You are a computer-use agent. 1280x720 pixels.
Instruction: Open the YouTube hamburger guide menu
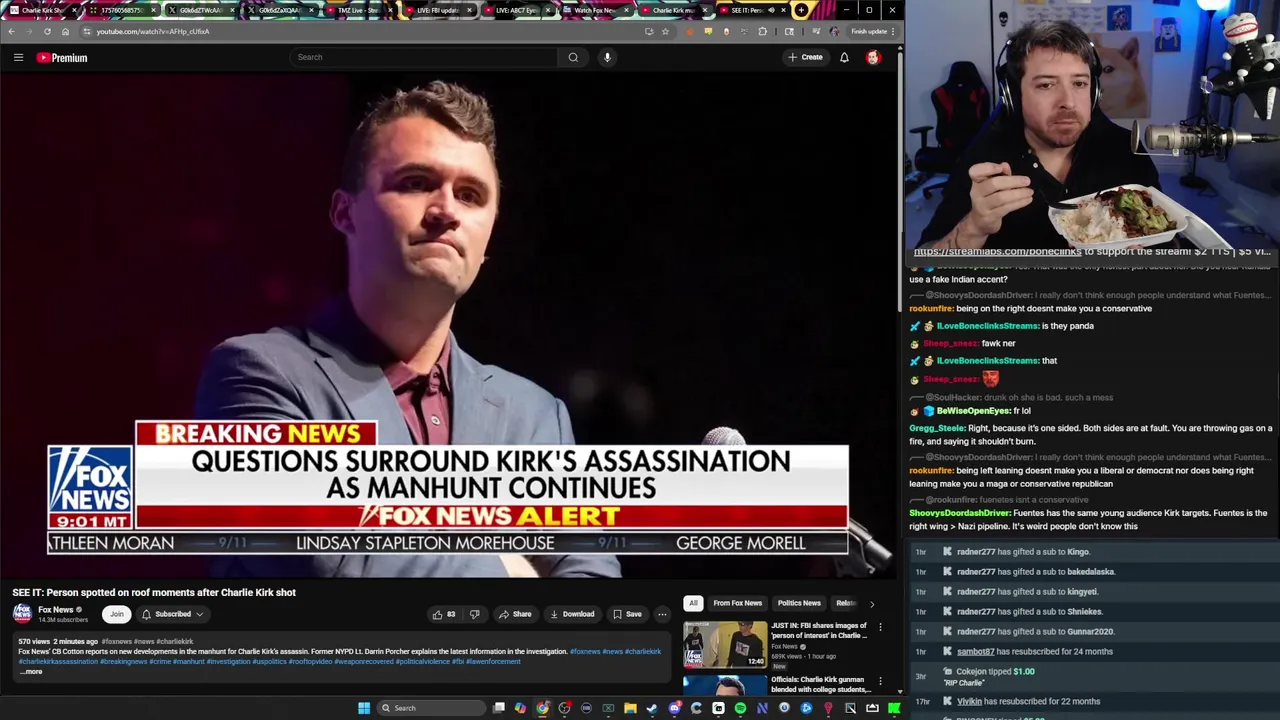[x=18, y=58]
